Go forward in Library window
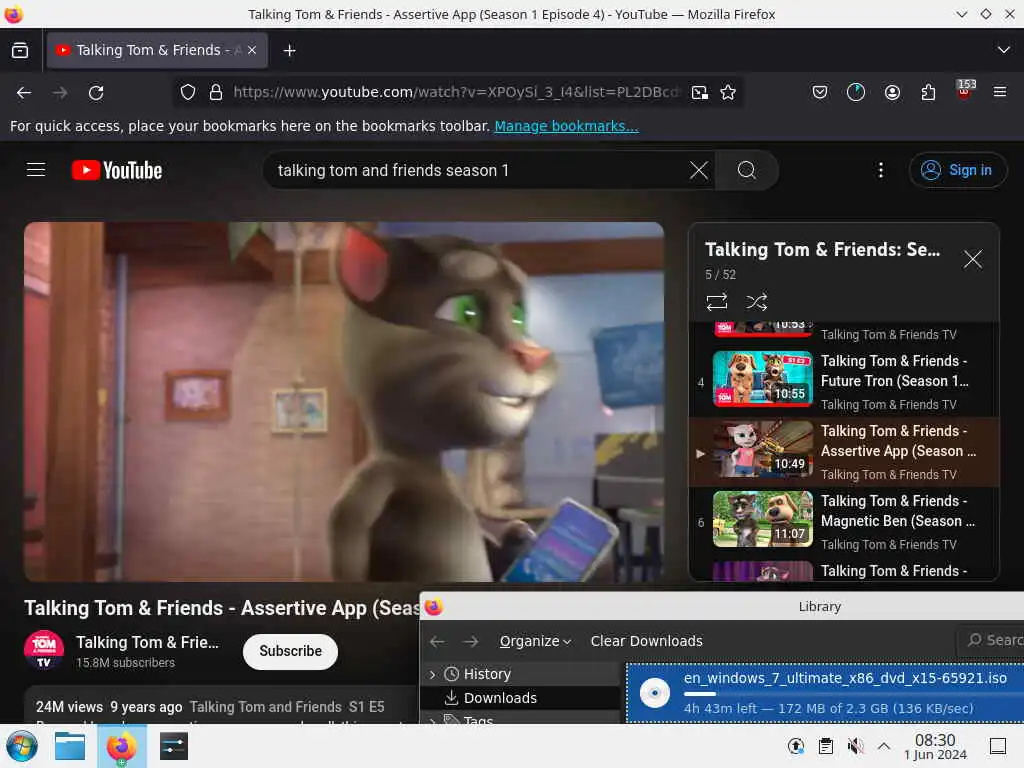The height and width of the screenshot is (768, 1024). [x=470, y=641]
